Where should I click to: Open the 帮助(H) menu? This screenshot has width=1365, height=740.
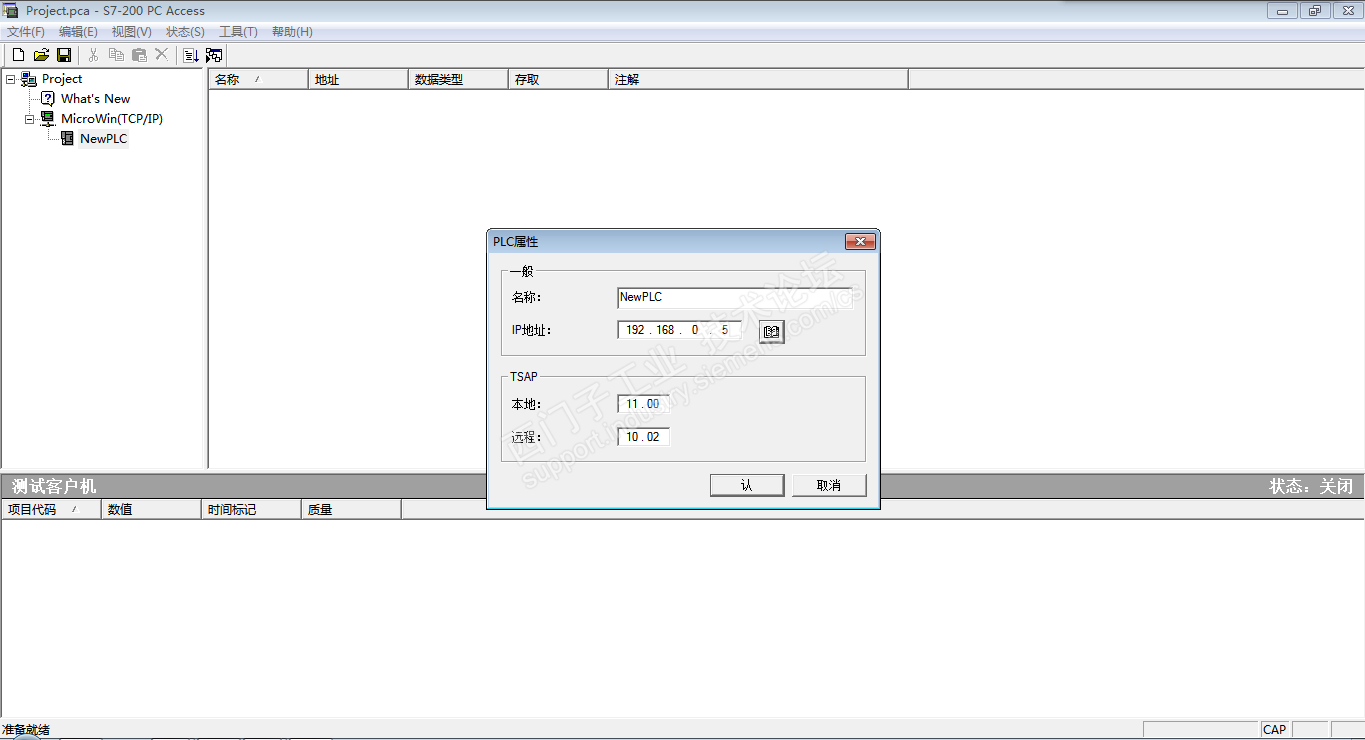(292, 32)
